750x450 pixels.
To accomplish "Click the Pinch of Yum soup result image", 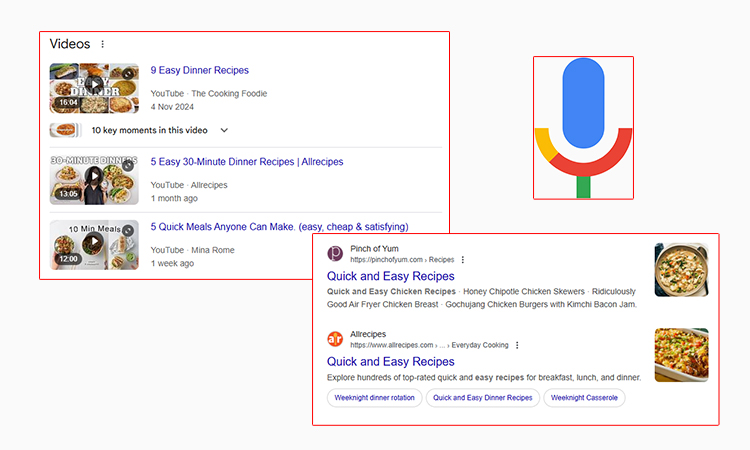I will click(681, 270).
